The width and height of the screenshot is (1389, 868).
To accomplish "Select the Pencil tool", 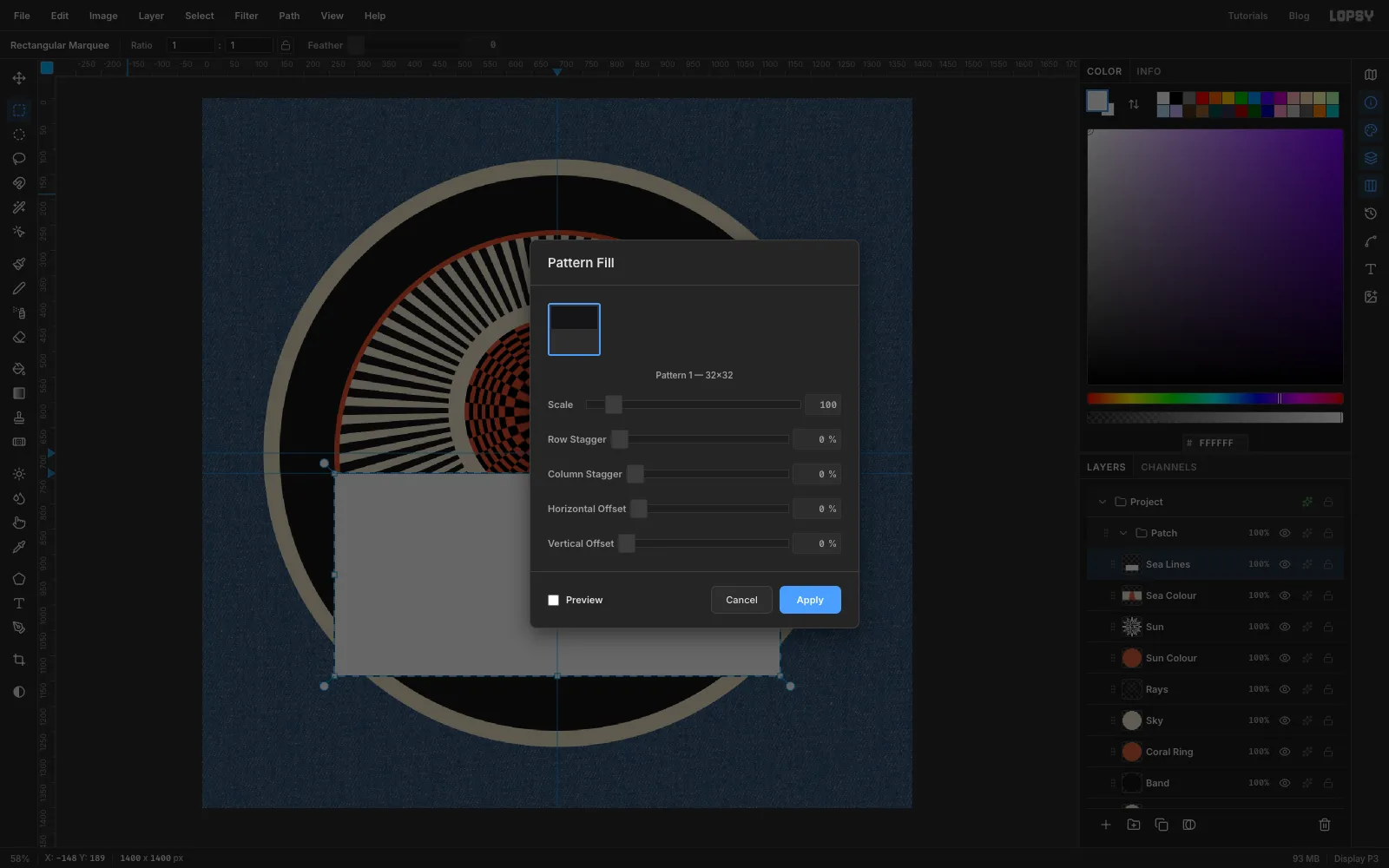I will tap(19, 288).
